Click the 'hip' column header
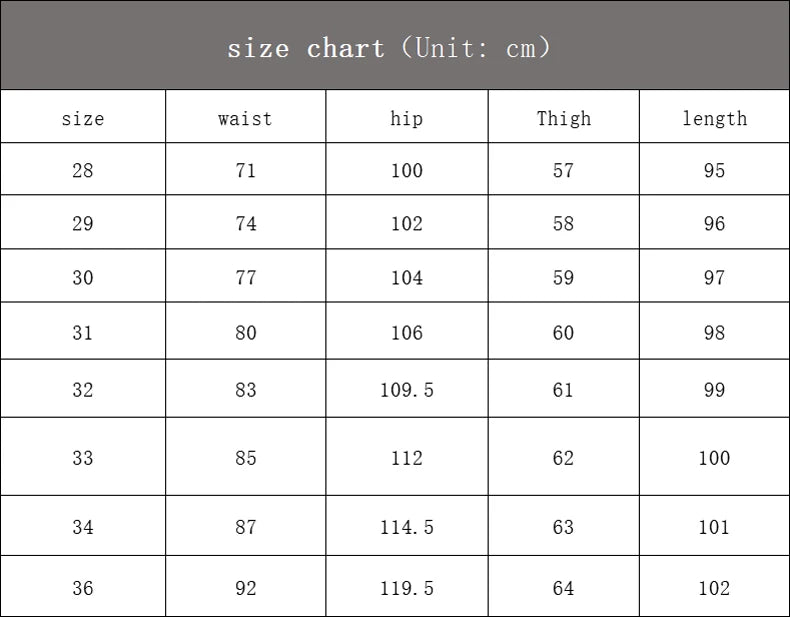 [406, 118]
